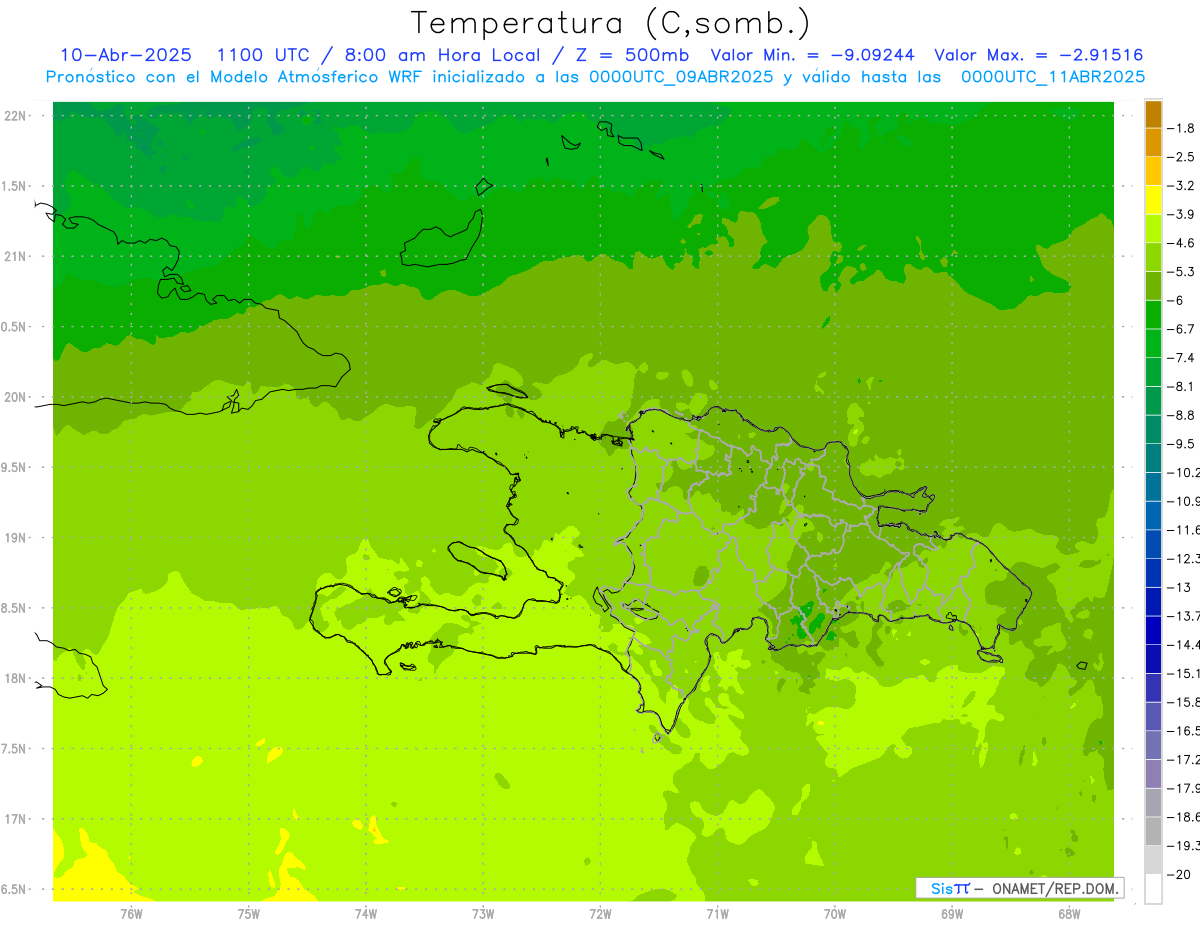
Task: Click the amber swatch between -2.5 and -3.2
Action: [1153, 171]
